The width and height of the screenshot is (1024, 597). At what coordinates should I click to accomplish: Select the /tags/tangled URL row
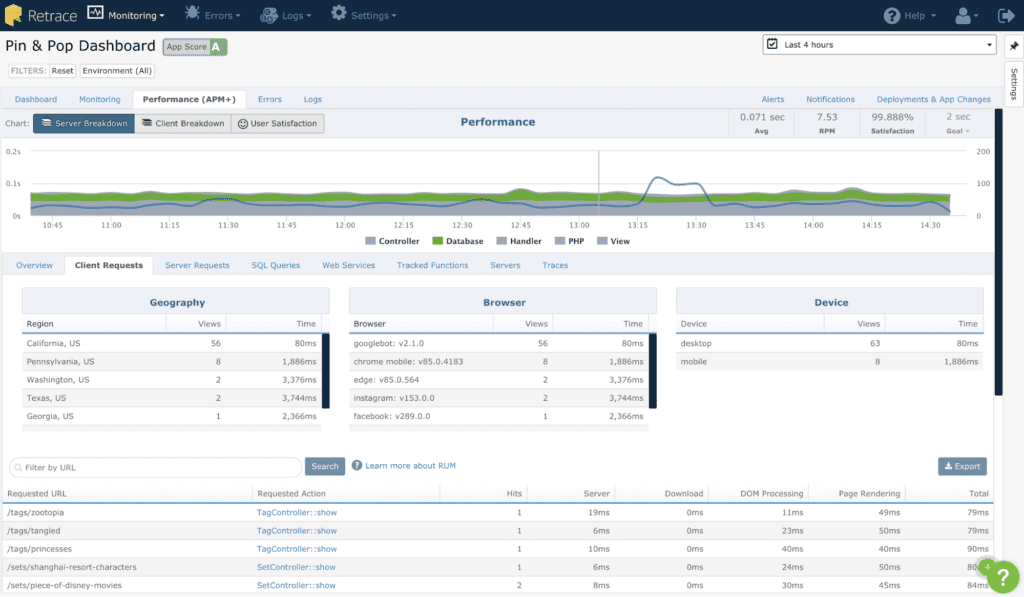point(498,531)
